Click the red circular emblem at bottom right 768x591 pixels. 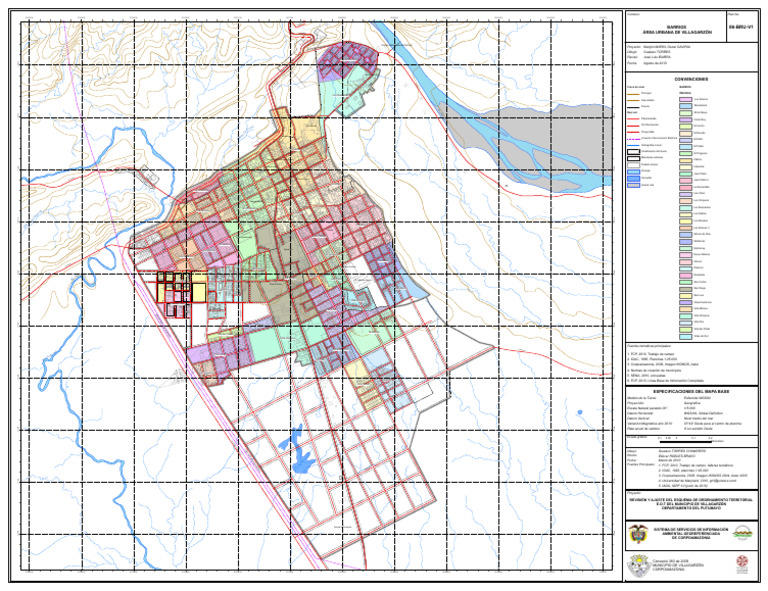743,562
